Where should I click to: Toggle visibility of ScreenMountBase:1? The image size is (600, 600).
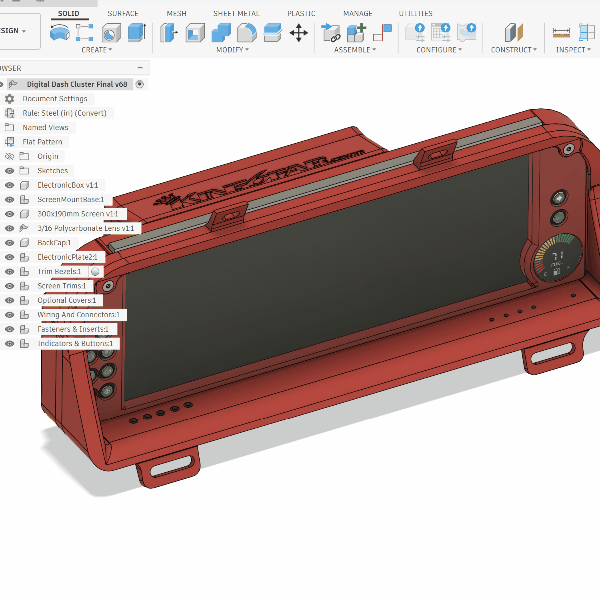[x=10, y=200]
